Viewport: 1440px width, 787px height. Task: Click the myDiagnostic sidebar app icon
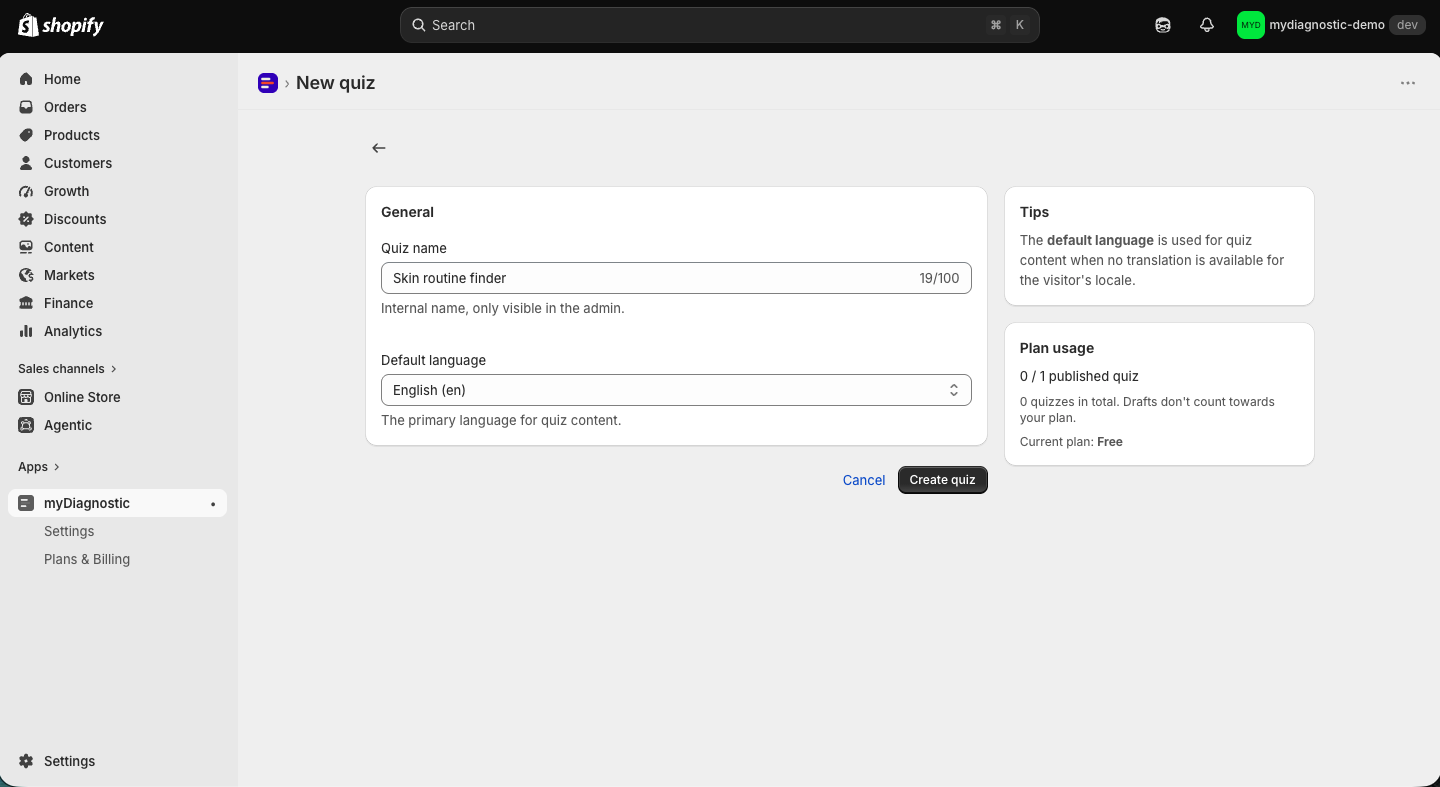(27, 503)
